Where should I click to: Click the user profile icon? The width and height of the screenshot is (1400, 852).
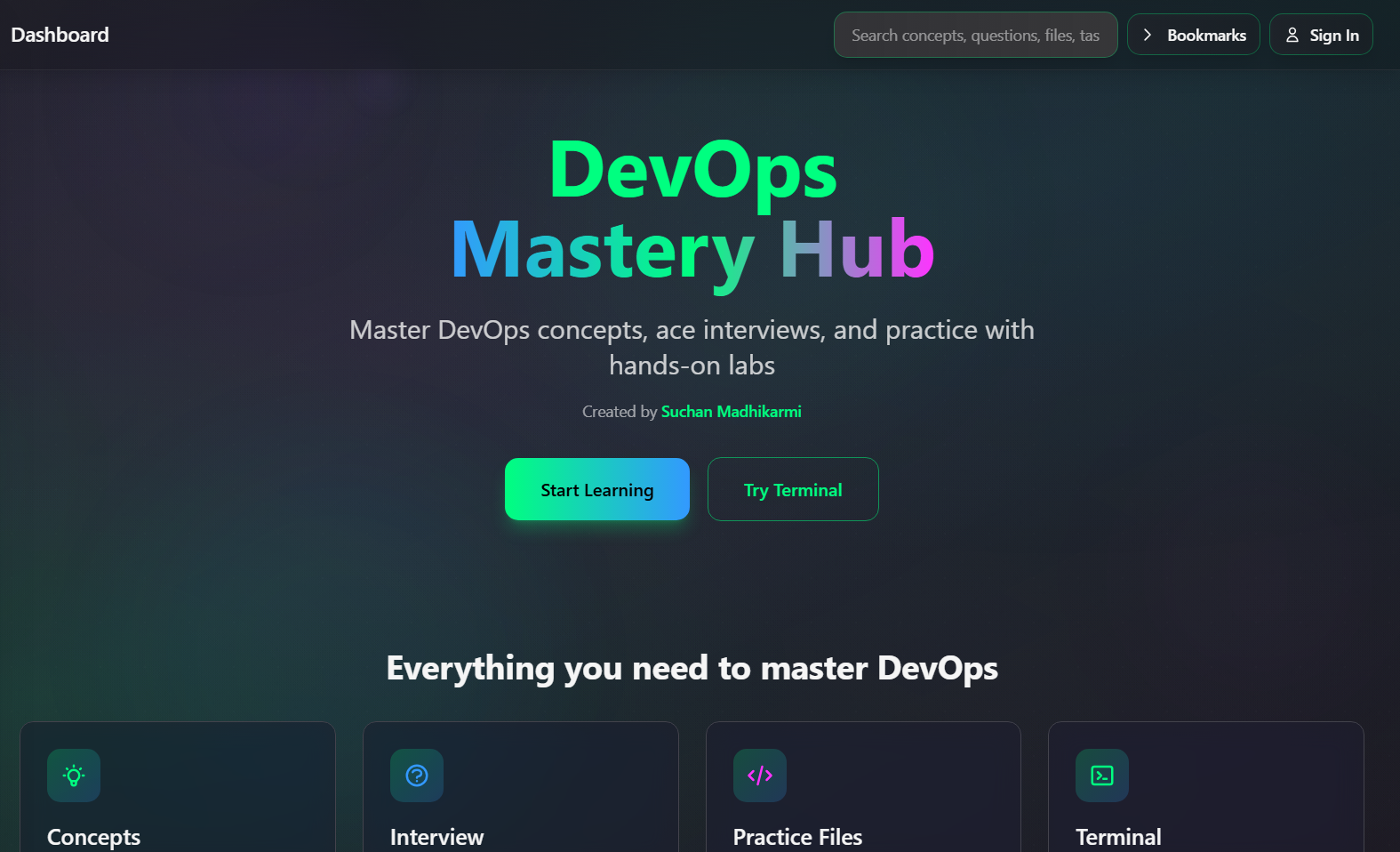pyautogui.click(x=1292, y=35)
